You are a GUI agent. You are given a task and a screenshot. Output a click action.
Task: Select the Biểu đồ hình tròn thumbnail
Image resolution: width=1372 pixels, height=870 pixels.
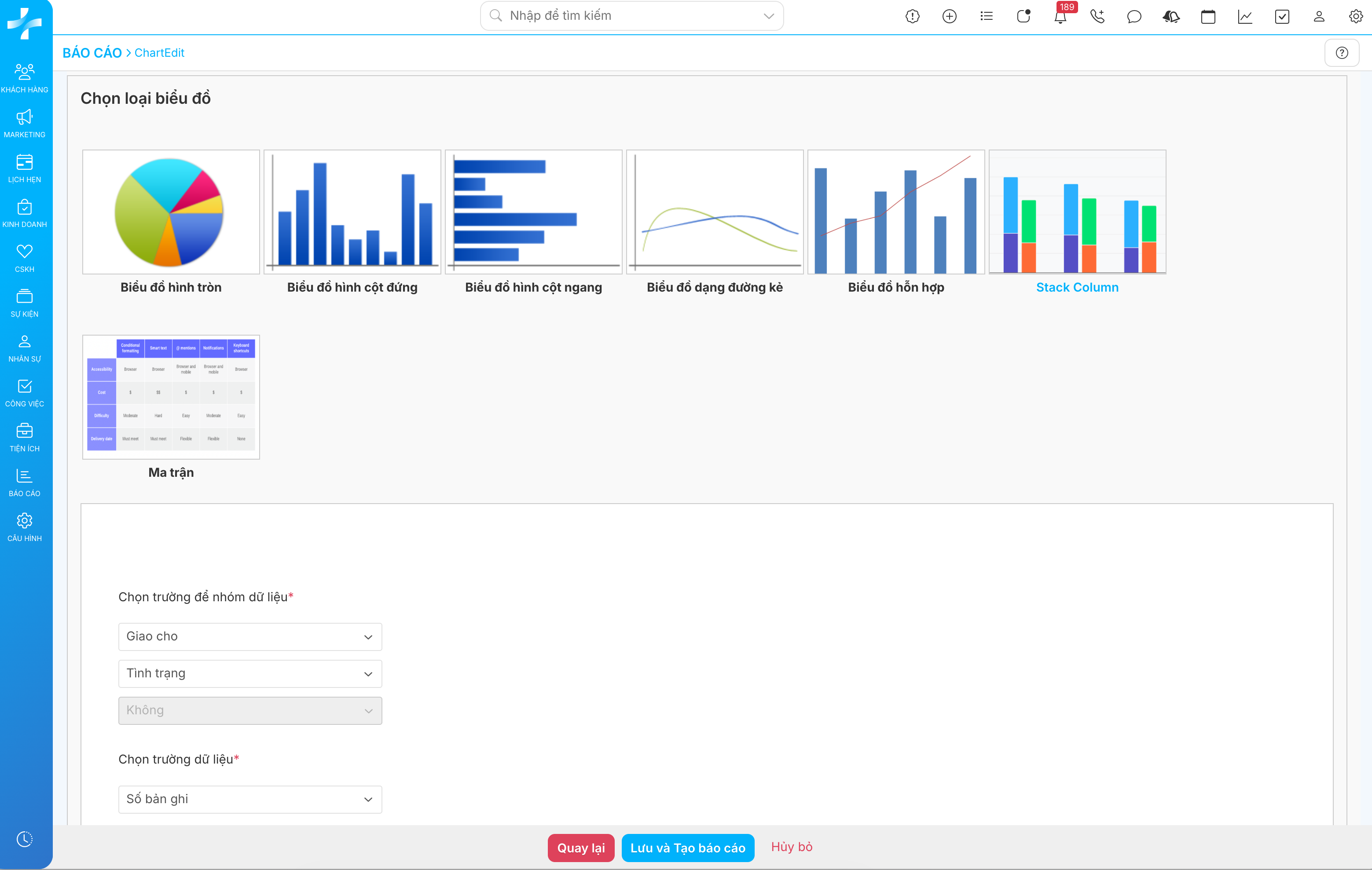(x=171, y=212)
